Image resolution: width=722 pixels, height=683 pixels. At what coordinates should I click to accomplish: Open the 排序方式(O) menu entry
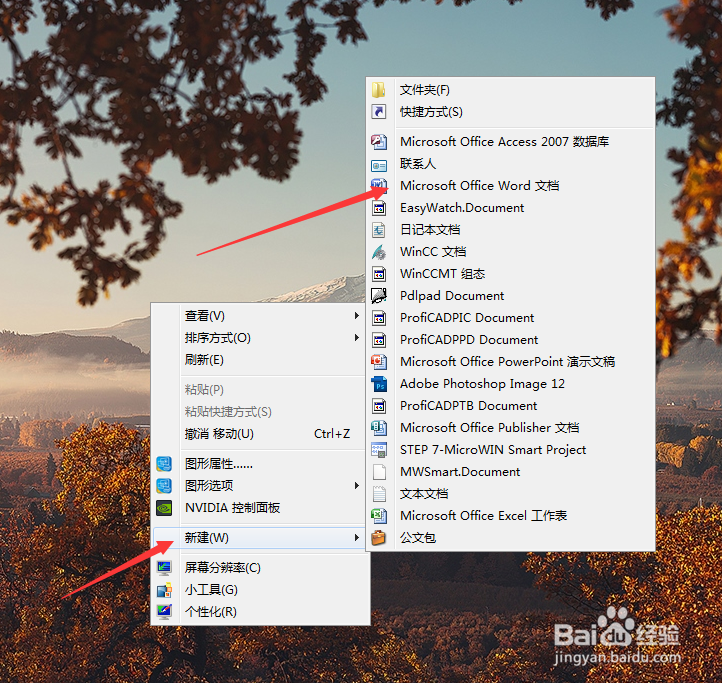pos(260,338)
